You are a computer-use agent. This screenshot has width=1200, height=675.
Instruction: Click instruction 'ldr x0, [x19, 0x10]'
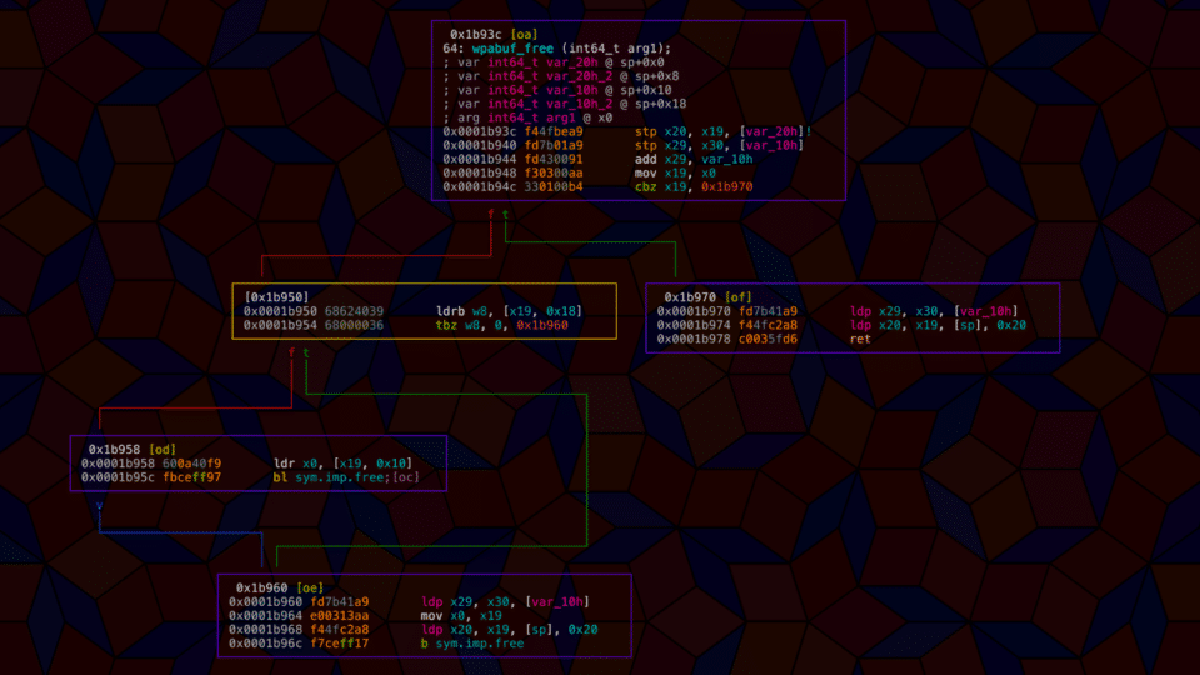click(342, 463)
